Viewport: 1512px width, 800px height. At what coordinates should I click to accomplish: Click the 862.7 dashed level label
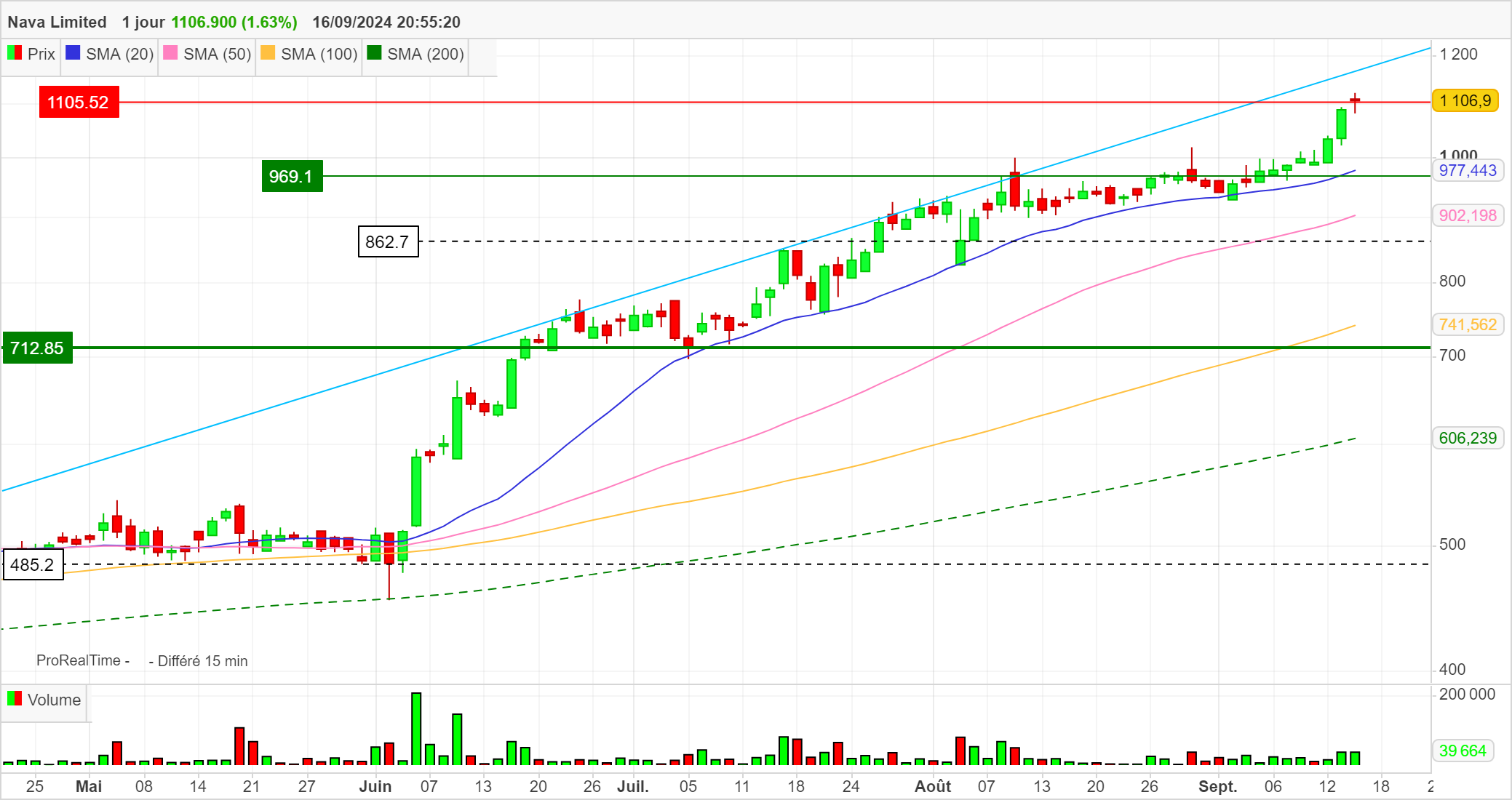pos(389,241)
